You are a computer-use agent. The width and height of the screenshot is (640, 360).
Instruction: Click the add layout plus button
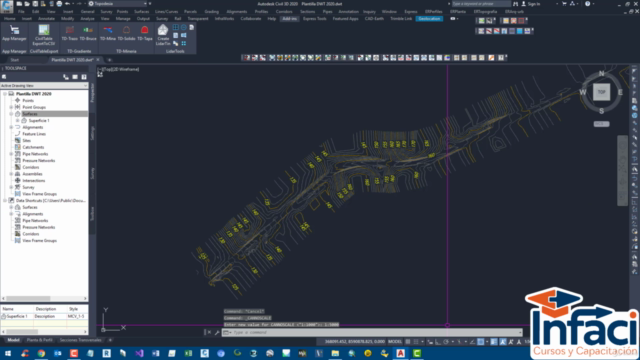[x=110, y=340]
